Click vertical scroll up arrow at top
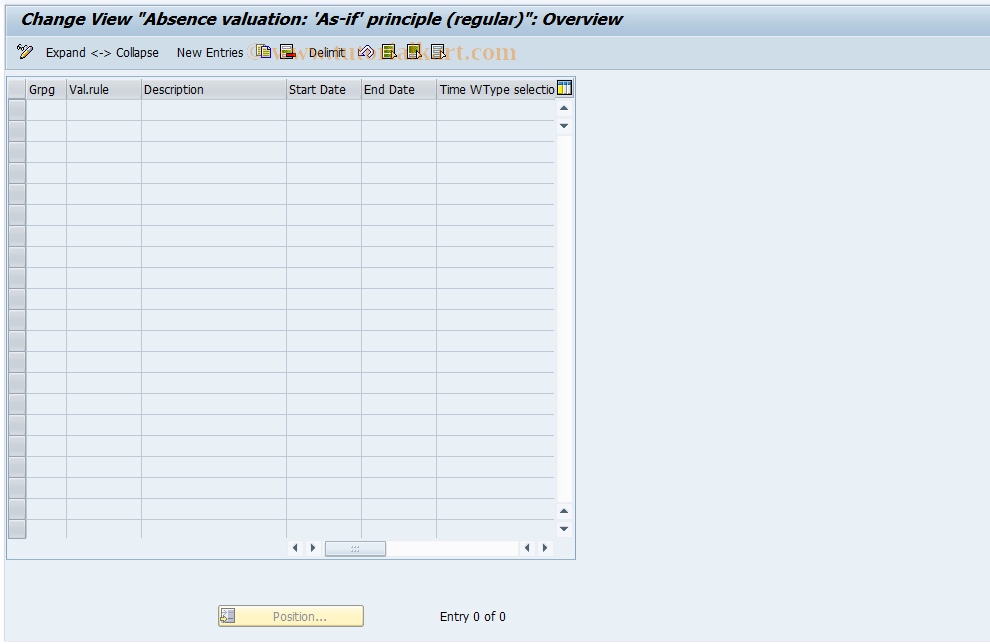The image size is (990, 644). pyautogui.click(x=564, y=109)
